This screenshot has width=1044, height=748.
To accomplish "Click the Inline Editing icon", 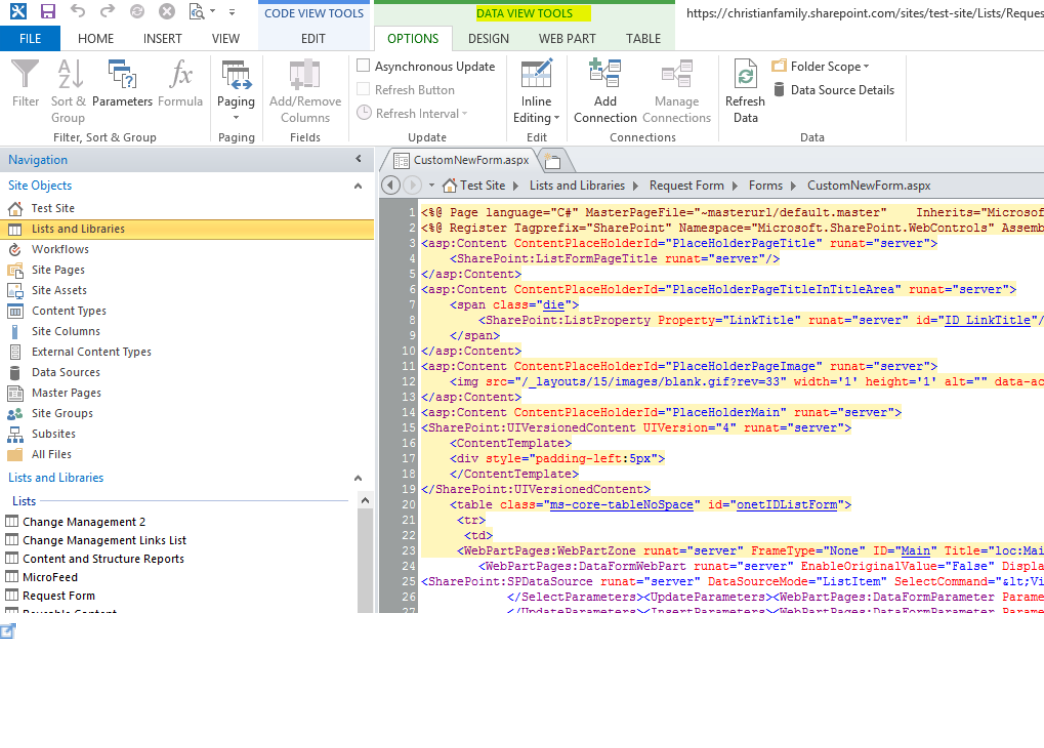I will pyautogui.click(x=536, y=76).
